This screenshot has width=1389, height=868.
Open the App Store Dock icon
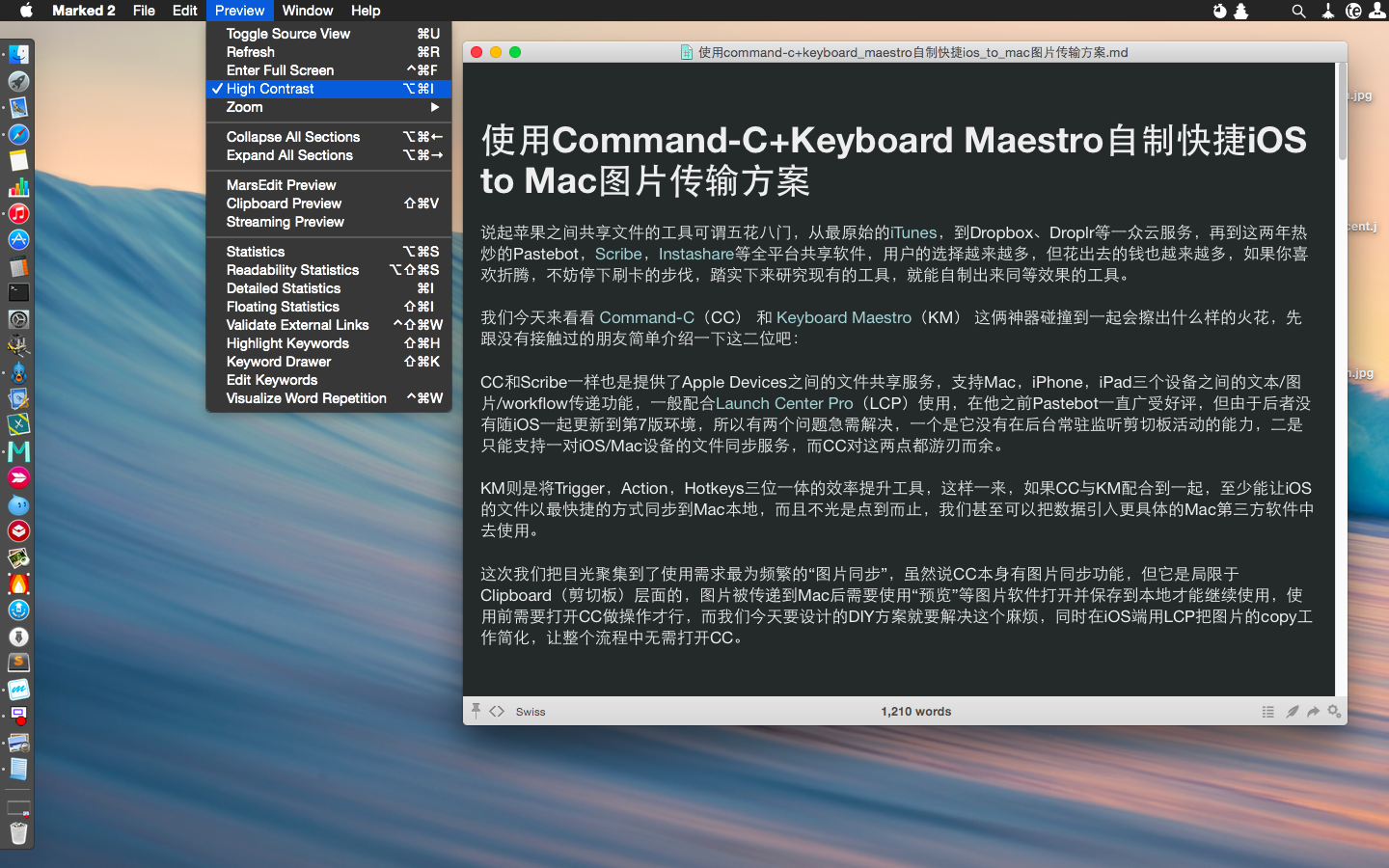click(x=18, y=240)
